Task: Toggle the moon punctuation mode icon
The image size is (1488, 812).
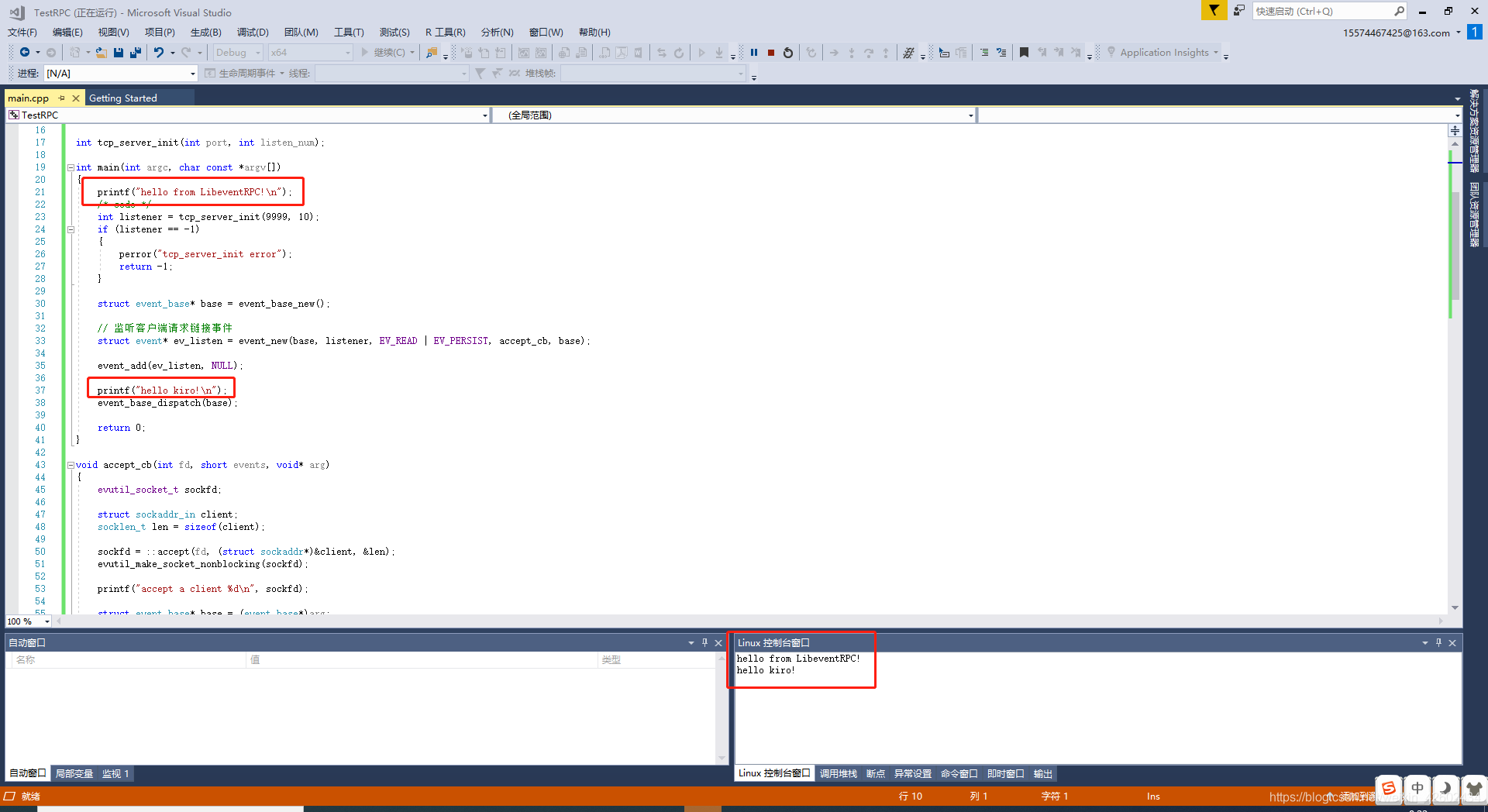Action: (1445, 788)
